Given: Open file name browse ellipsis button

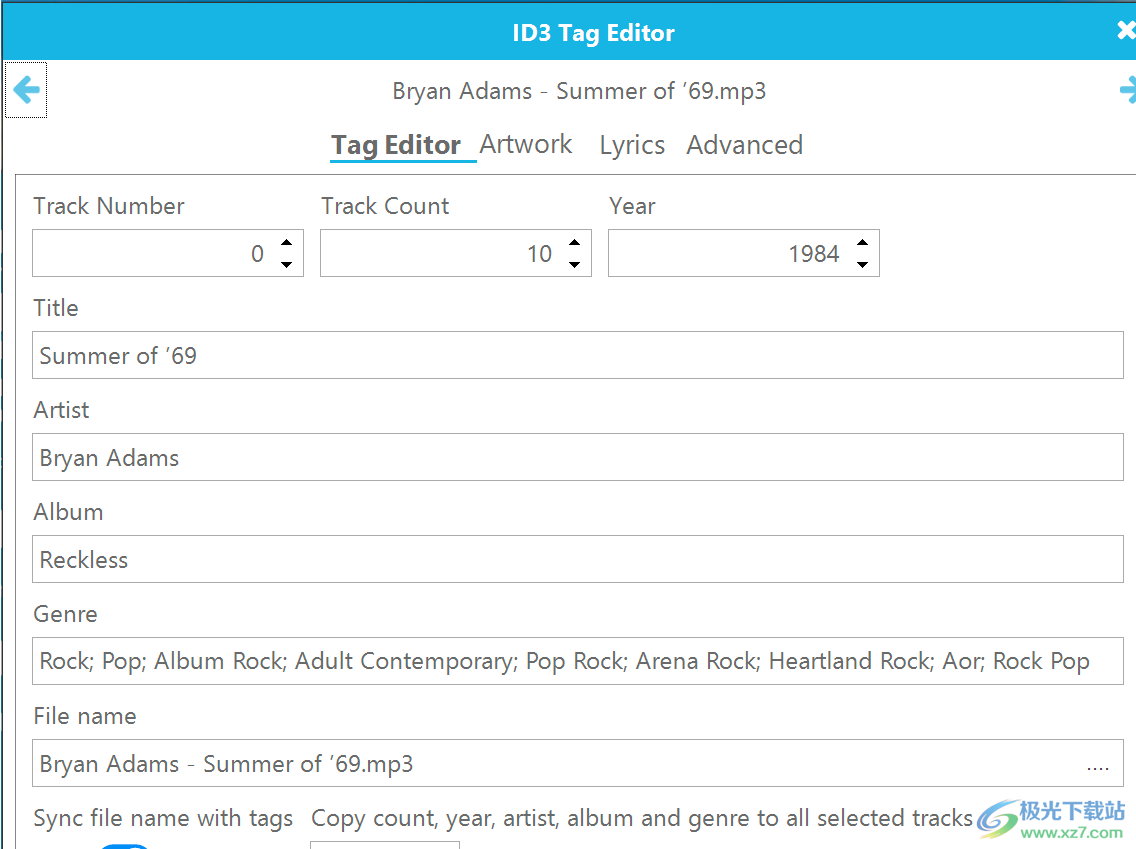Looking at the screenshot, I should (x=1098, y=765).
